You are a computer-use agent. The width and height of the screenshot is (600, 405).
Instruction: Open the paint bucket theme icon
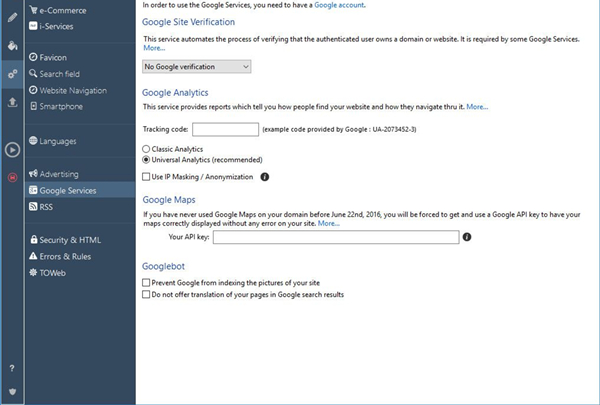[x=12, y=46]
